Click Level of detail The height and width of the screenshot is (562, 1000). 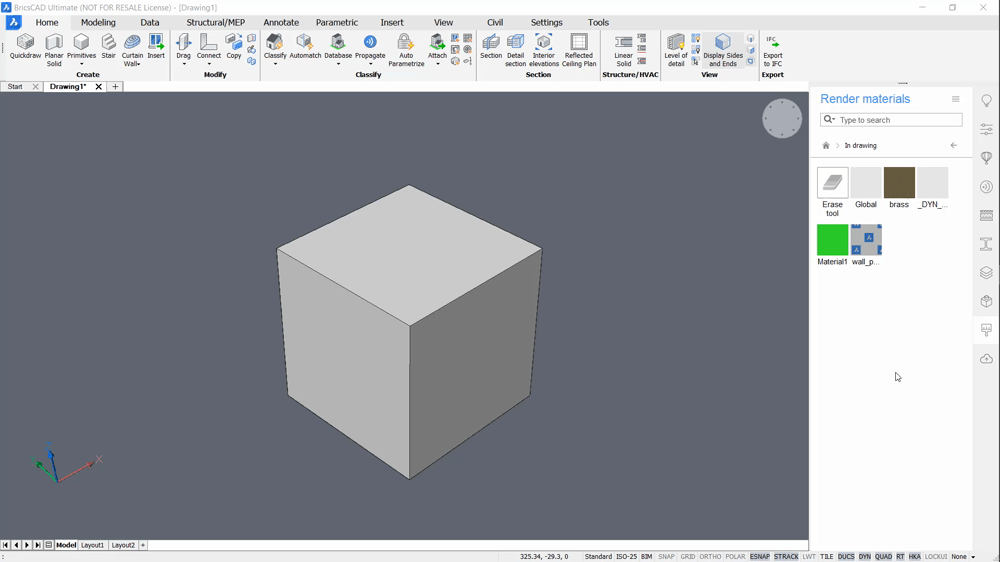(x=676, y=50)
